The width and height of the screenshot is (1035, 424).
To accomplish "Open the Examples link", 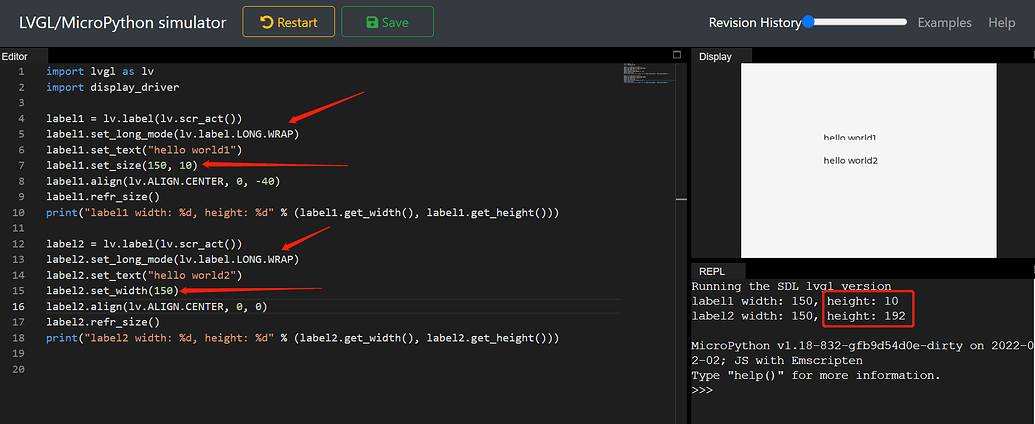I will click(944, 22).
